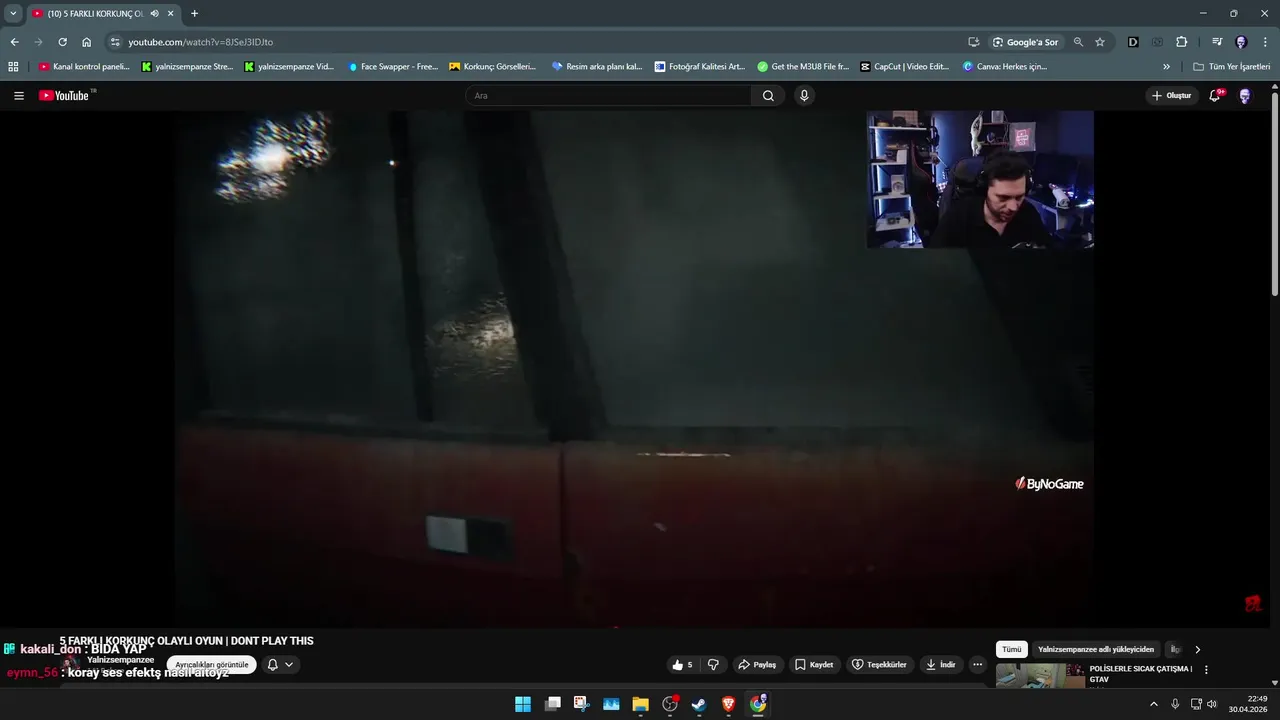Open Steam from the taskbar
1280x720 pixels.
(x=699, y=704)
